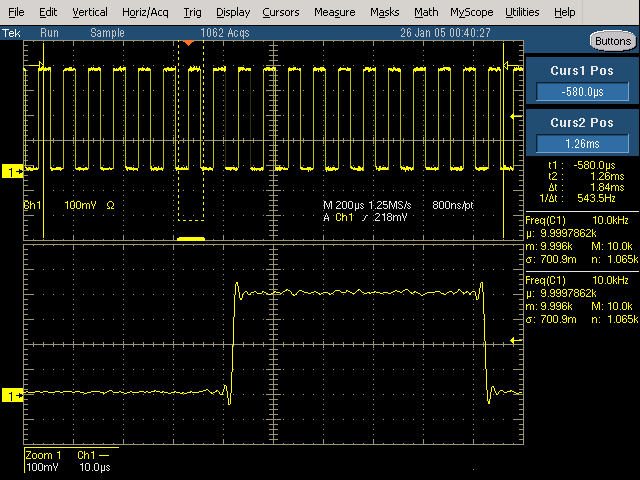This screenshot has height=480, width=640.
Task: Open the Utilities menu
Action: pos(522,12)
